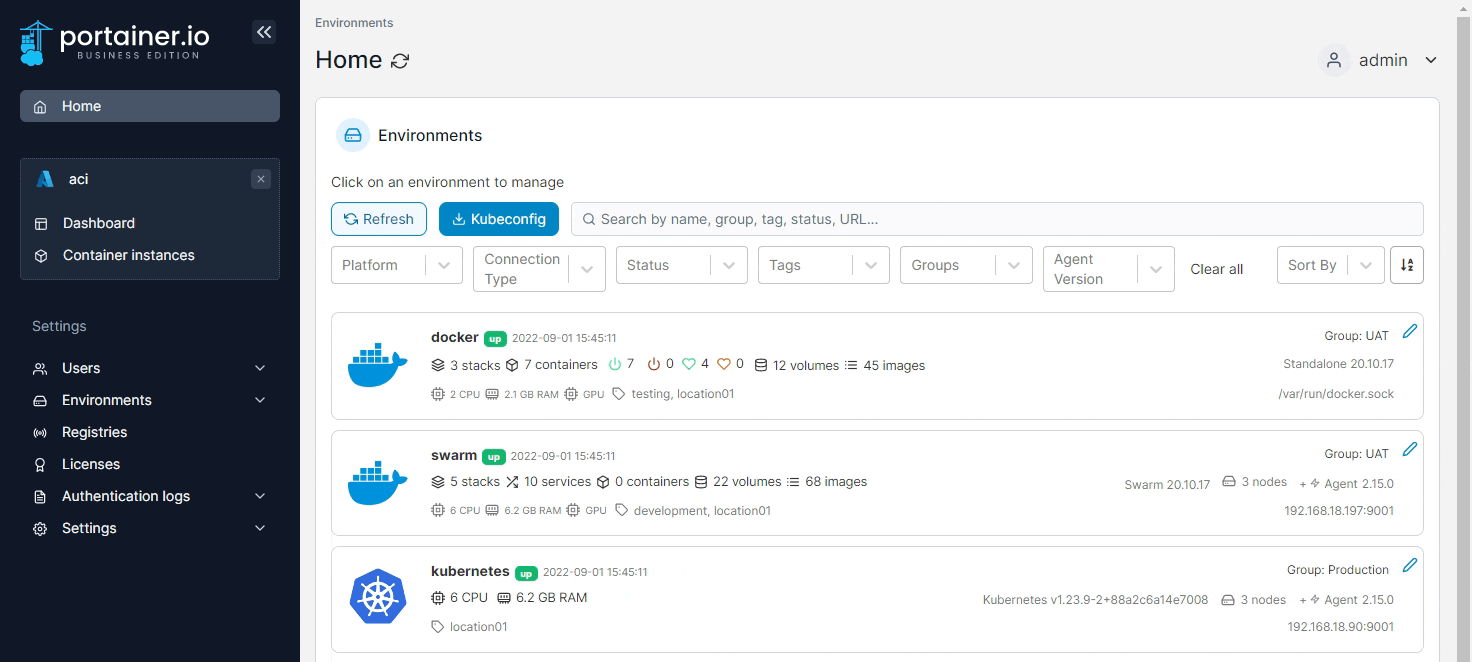Screen dimensions: 1472x662
Task: Edit the docker environment pencil icon
Action: tap(1410, 331)
